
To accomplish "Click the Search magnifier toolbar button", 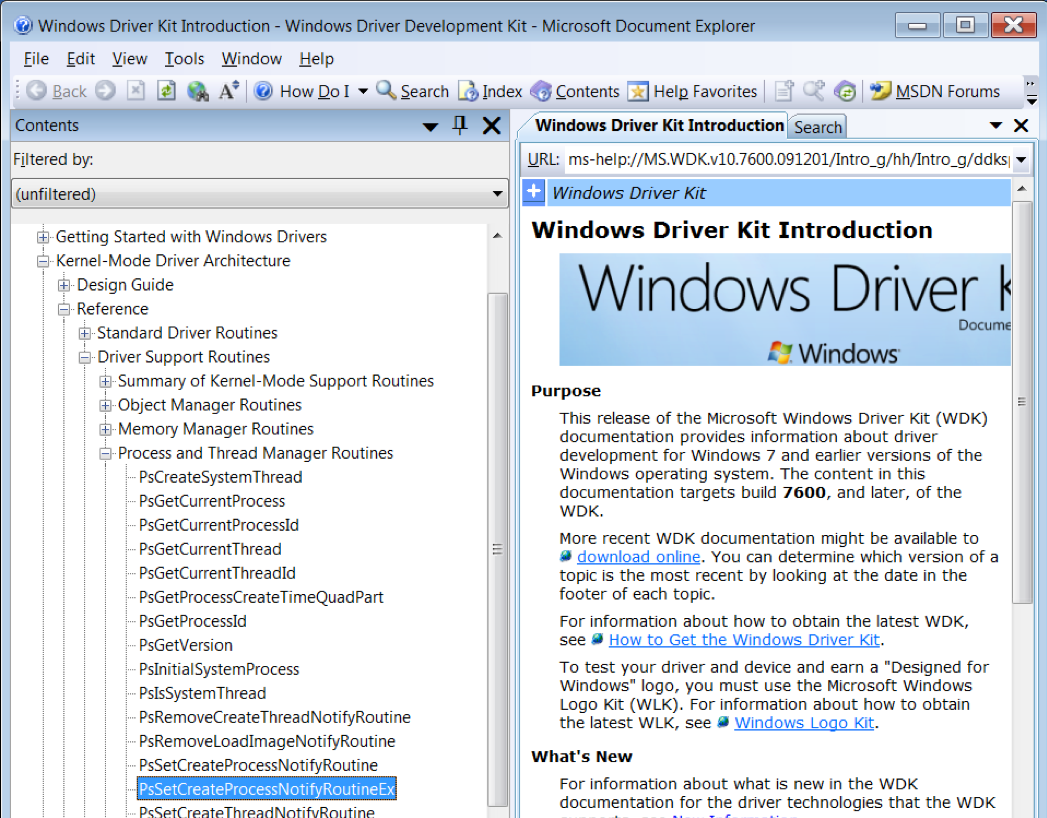I will (413, 91).
